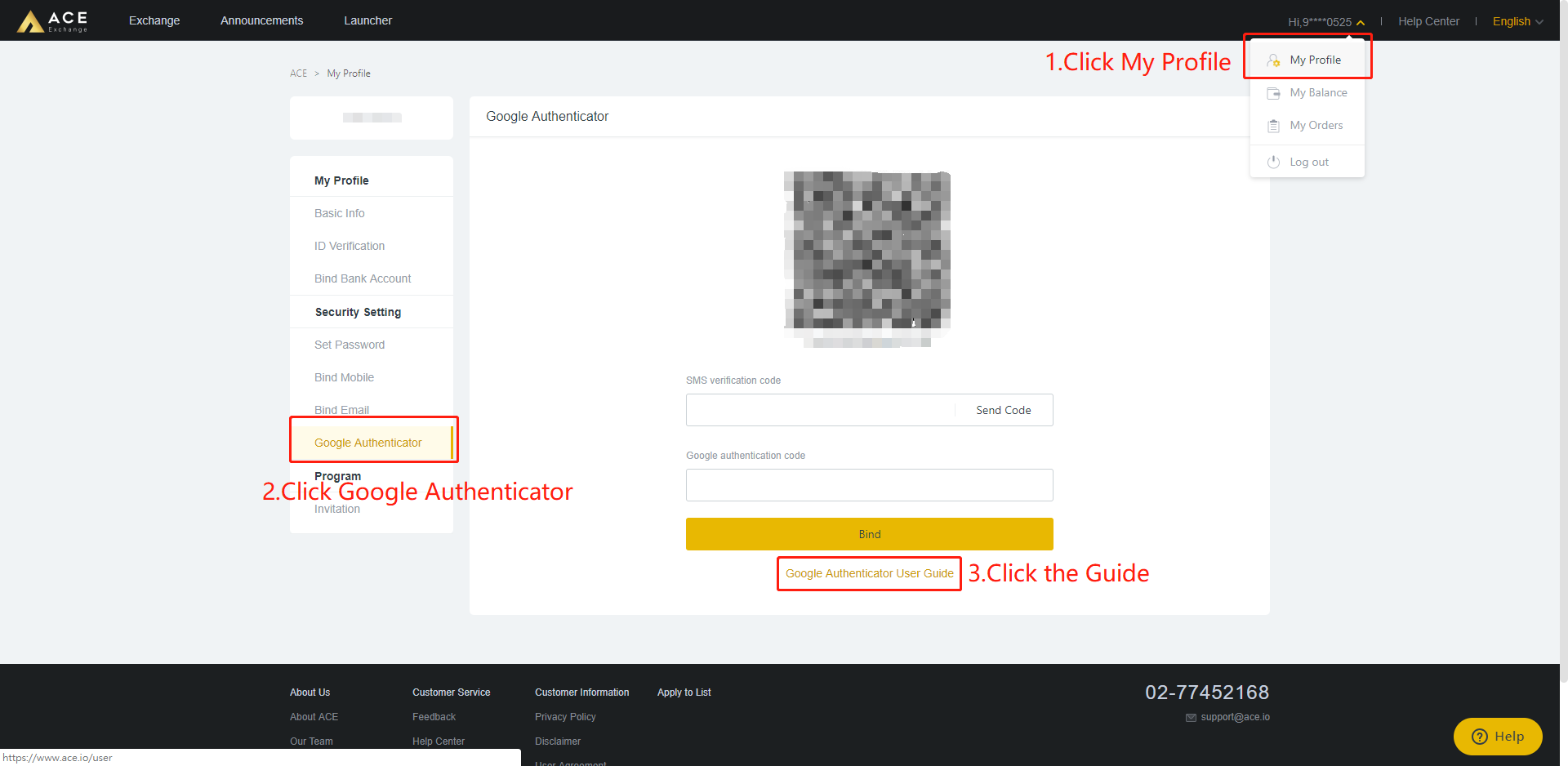Collapse the Hi,9****0525 account menu arrow

coord(1361,23)
